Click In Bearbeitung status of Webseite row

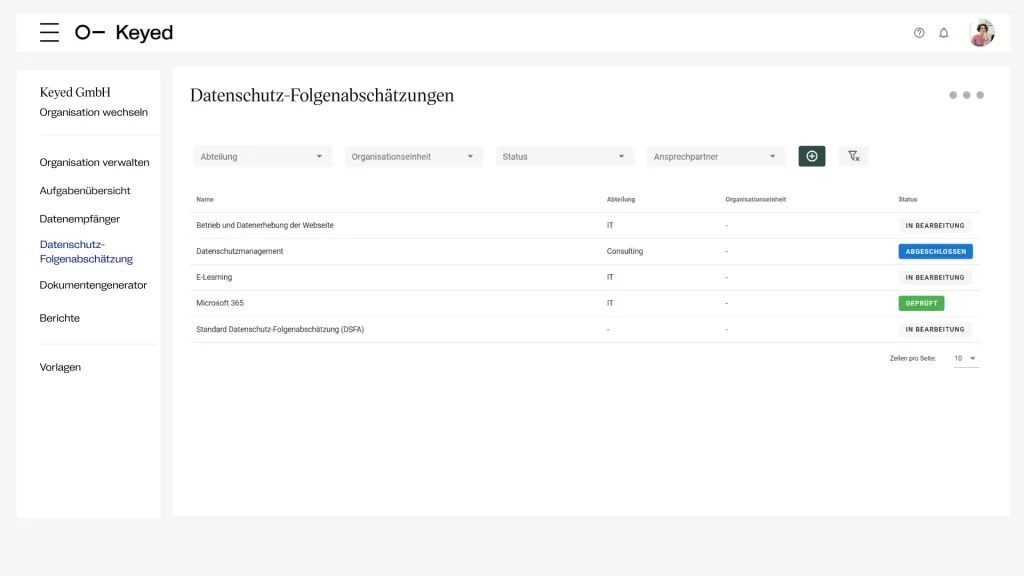click(x=935, y=225)
